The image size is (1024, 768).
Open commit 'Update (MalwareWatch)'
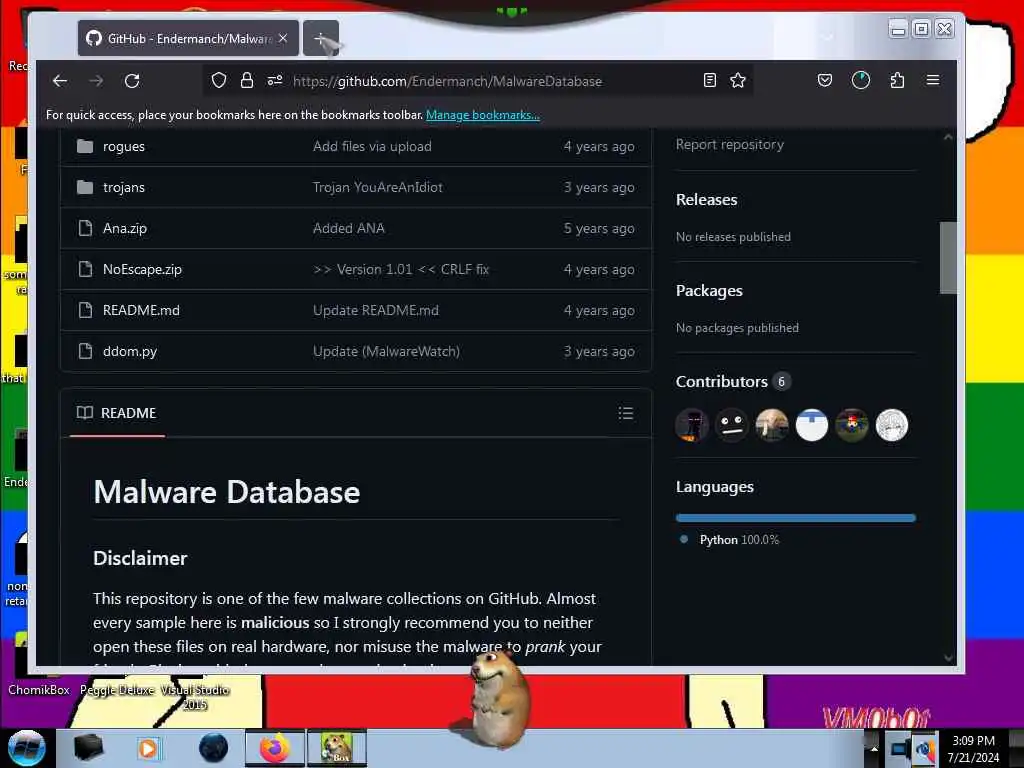(x=386, y=351)
